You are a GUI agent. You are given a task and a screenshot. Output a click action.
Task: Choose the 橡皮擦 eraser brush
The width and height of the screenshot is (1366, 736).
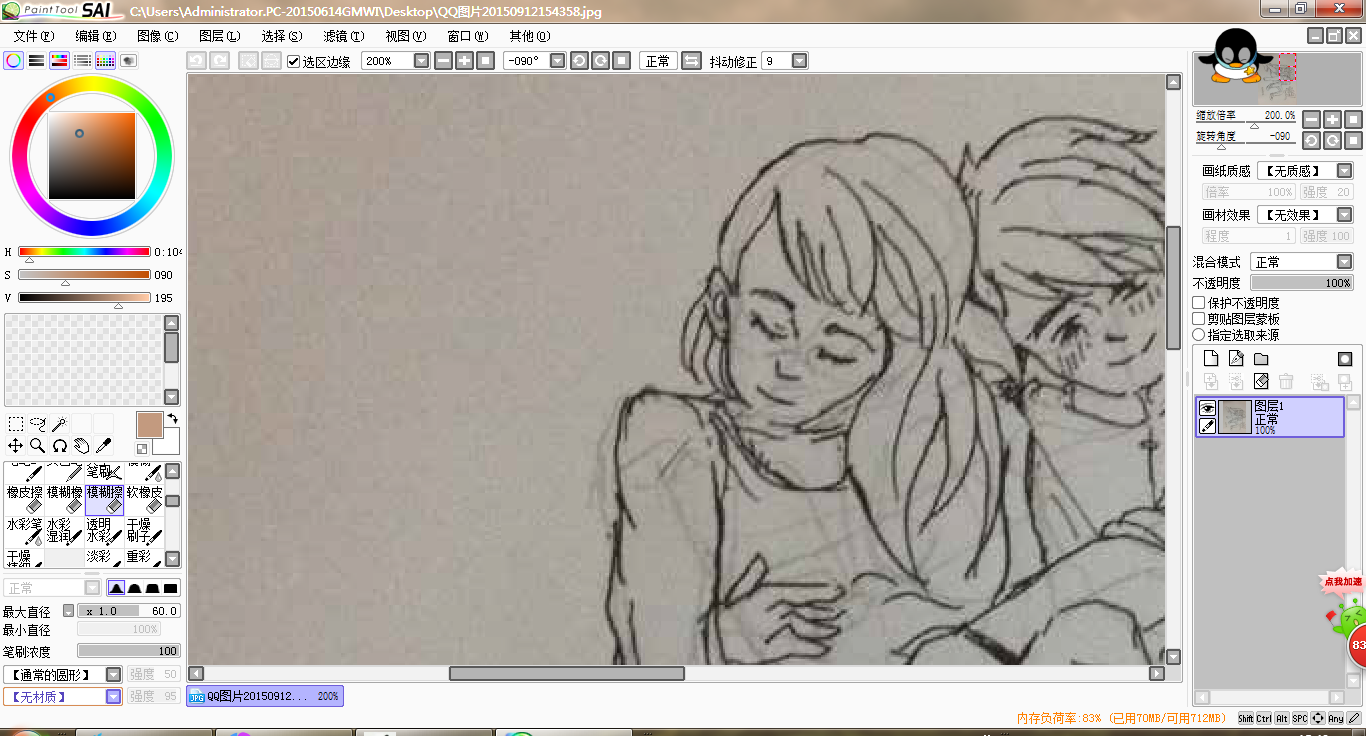[25, 499]
